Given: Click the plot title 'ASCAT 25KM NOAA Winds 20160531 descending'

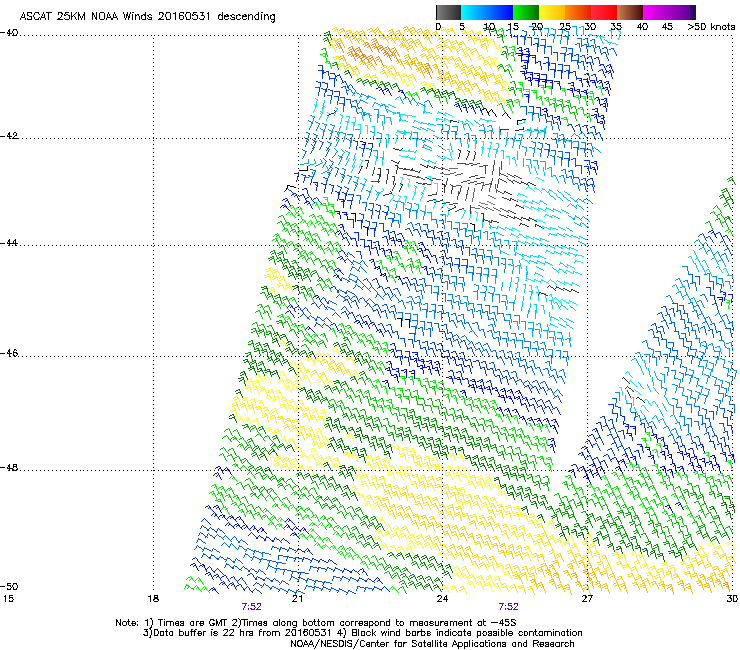Looking at the screenshot, I should tap(147, 16).
